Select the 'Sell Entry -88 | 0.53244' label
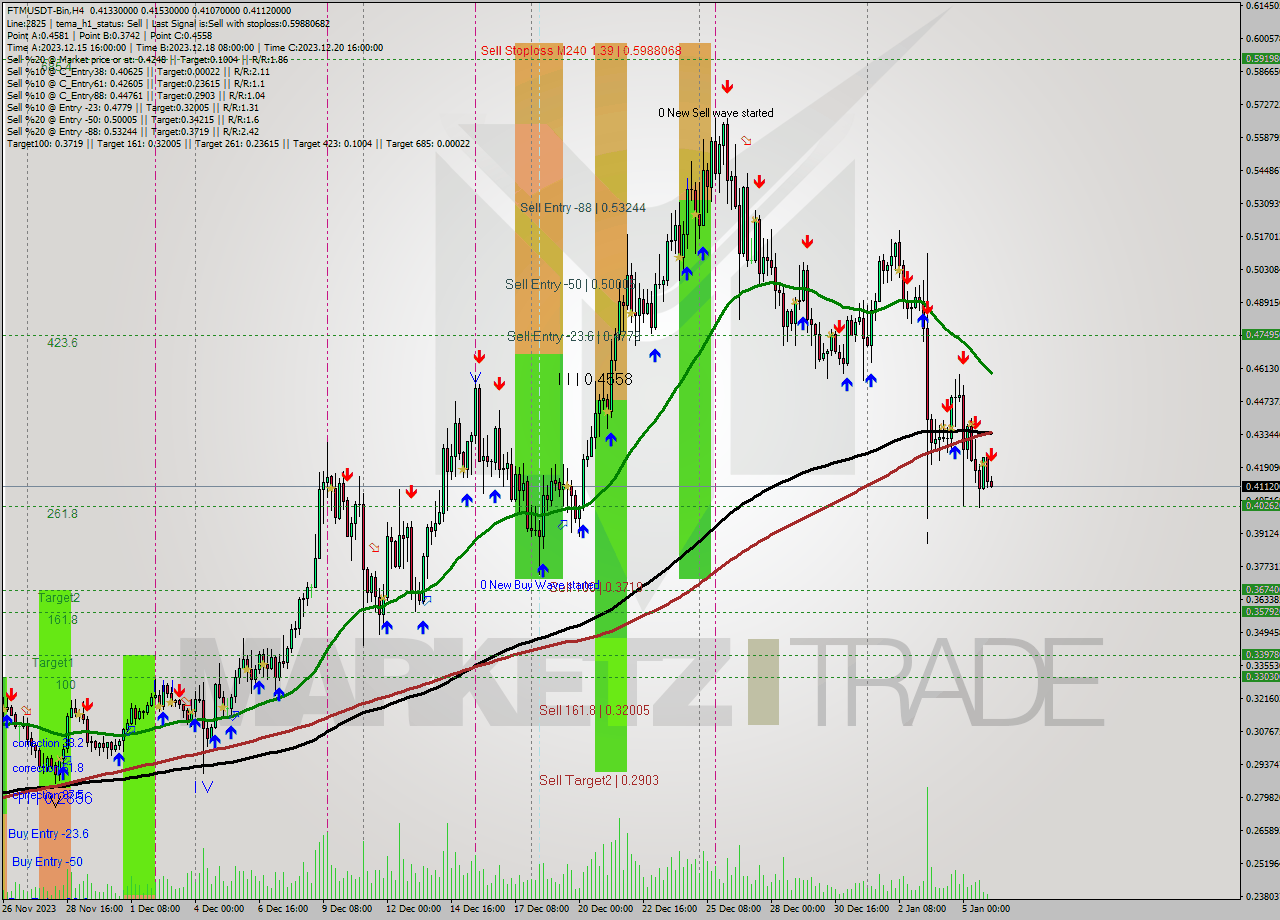The image size is (1280, 920). pyautogui.click(x=583, y=207)
